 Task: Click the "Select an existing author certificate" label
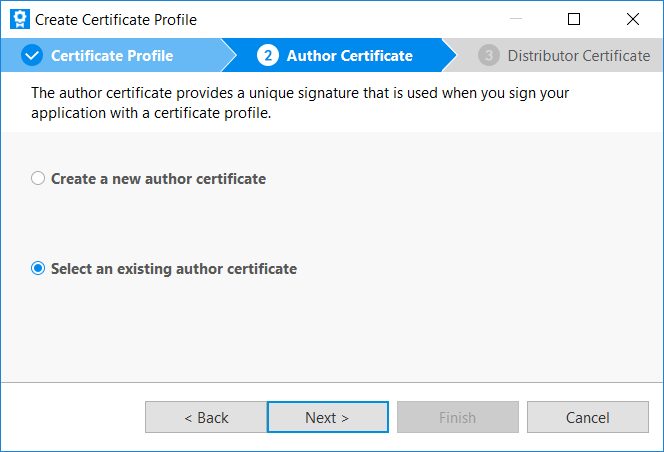pyautogui.click(x=174, y=269)
